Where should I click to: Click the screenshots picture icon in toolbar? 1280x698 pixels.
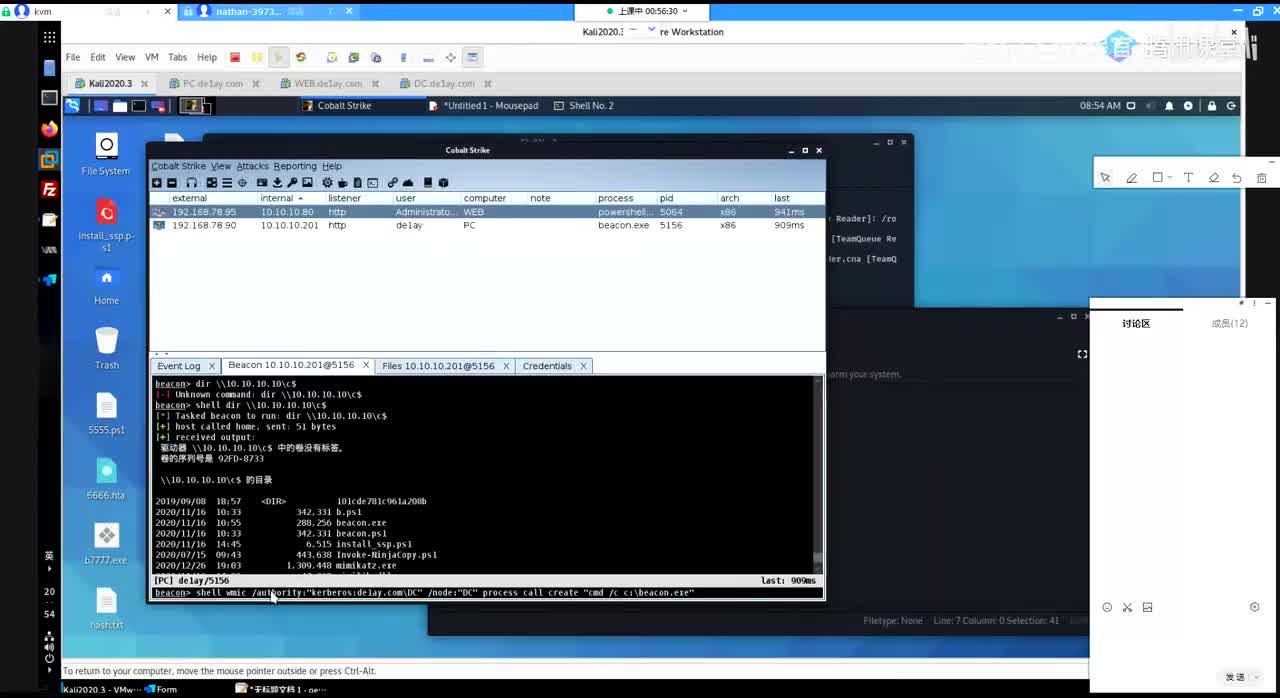point(307,183)
